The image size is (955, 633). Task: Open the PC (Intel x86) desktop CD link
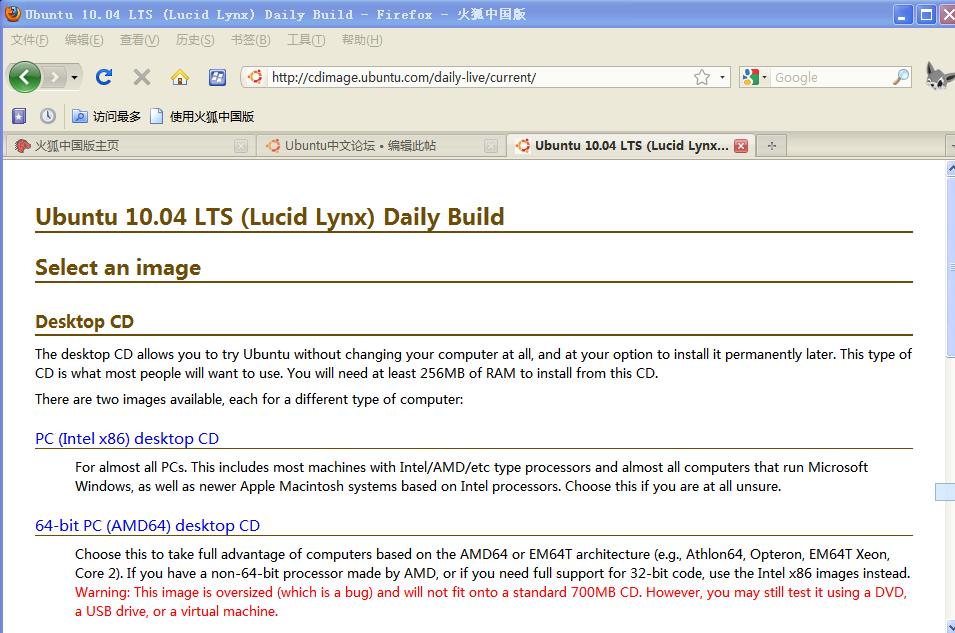point(127,439)
